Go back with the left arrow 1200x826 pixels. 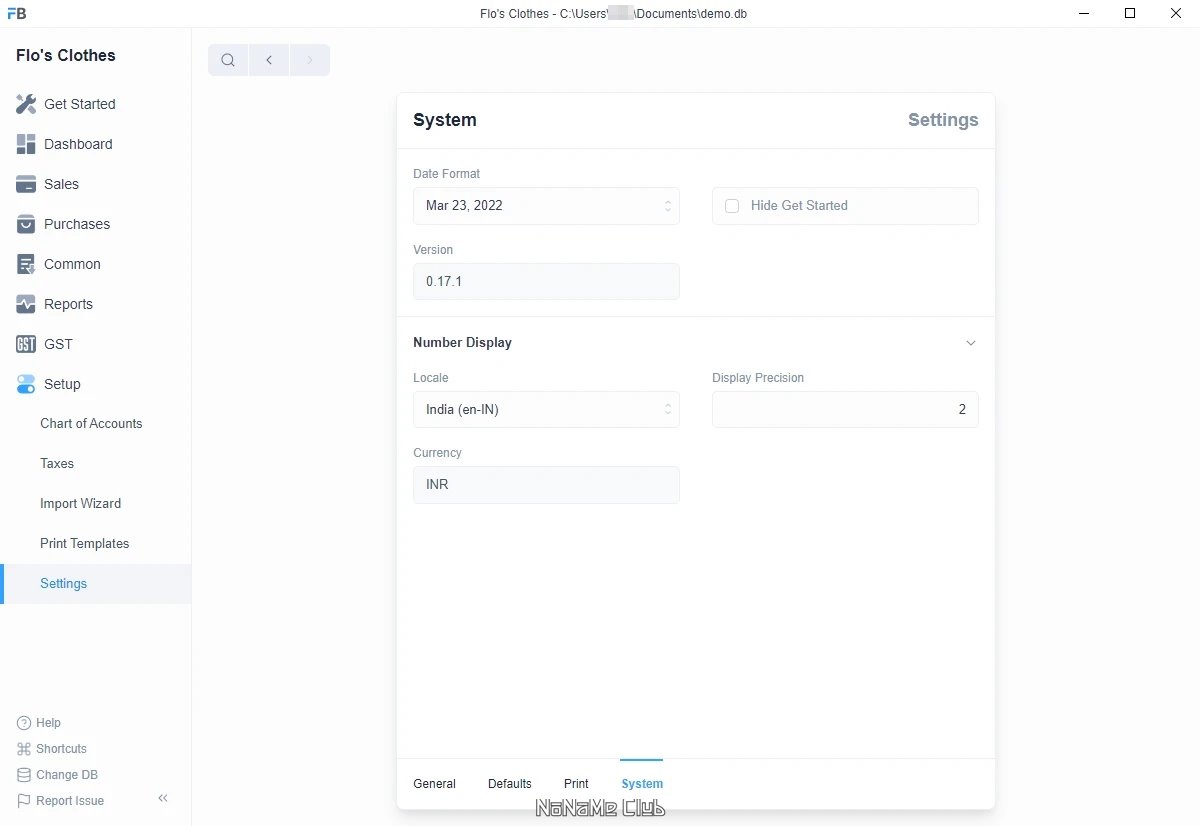click(x=269, y=60)
